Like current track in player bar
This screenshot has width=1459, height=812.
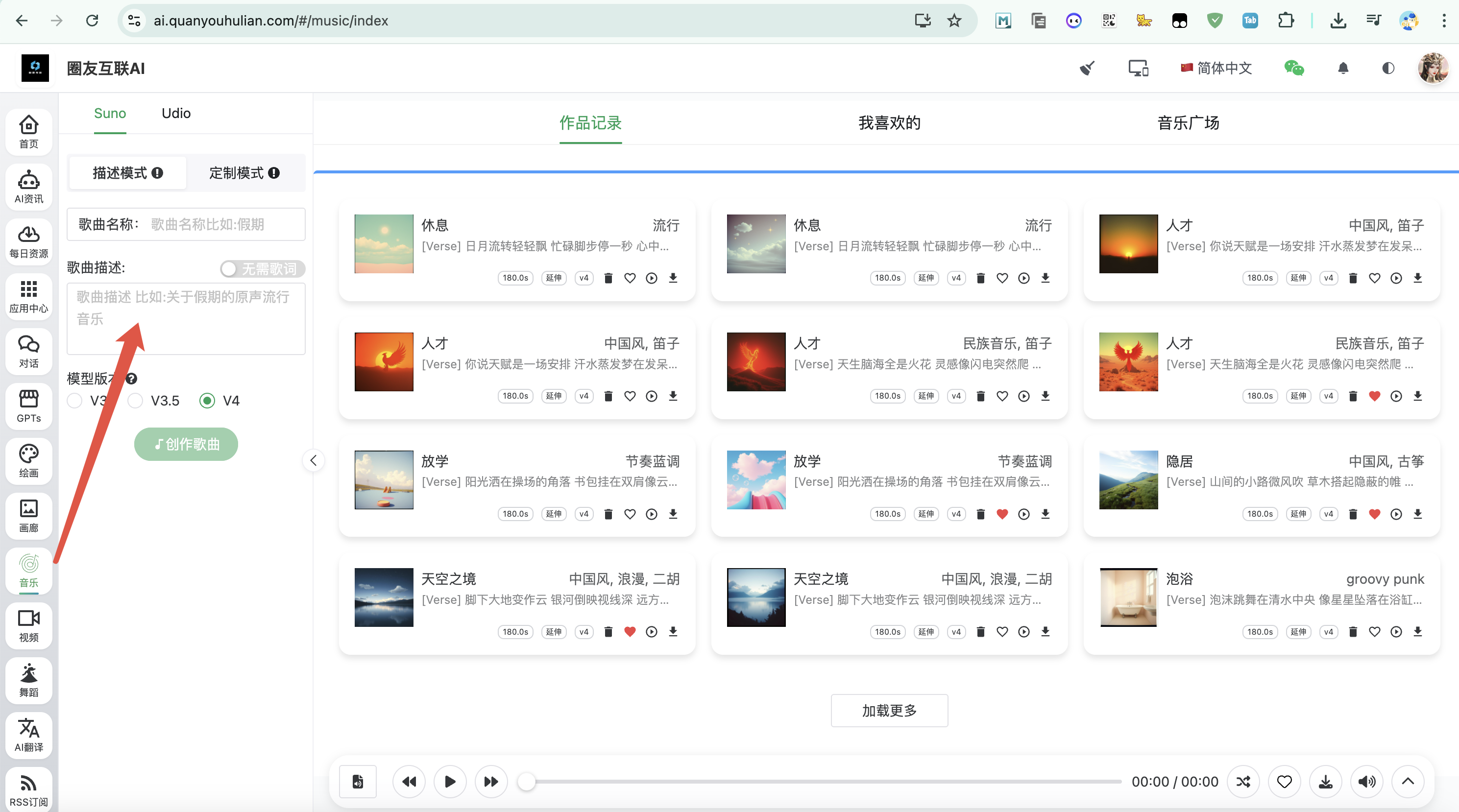click(1284, 782)
